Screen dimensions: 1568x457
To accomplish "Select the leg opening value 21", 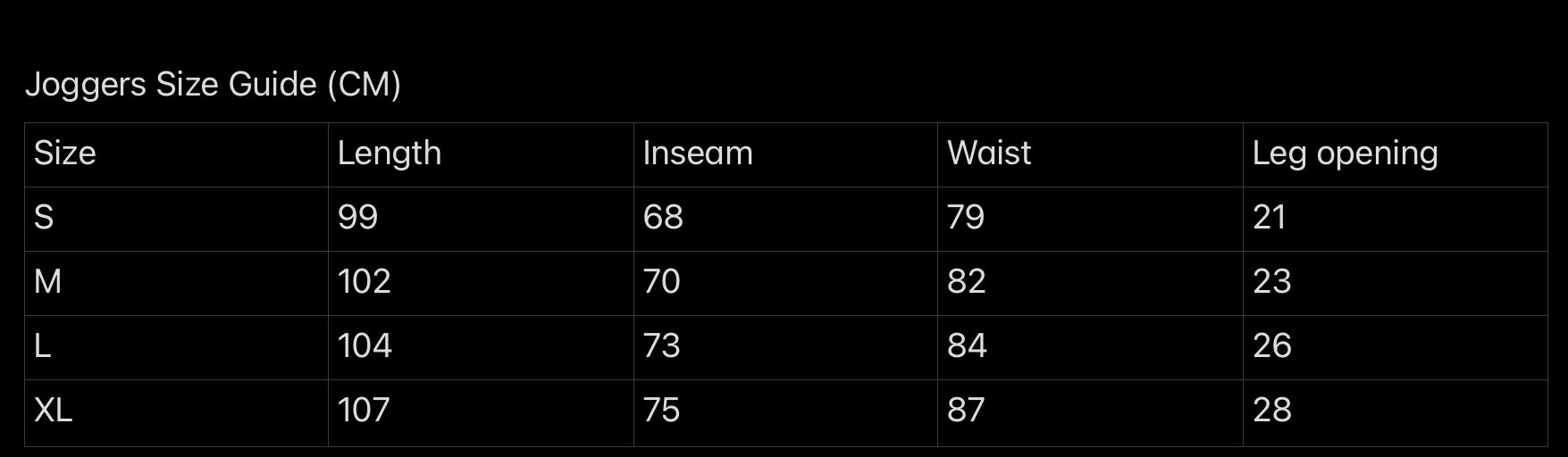I will 1269,218.
